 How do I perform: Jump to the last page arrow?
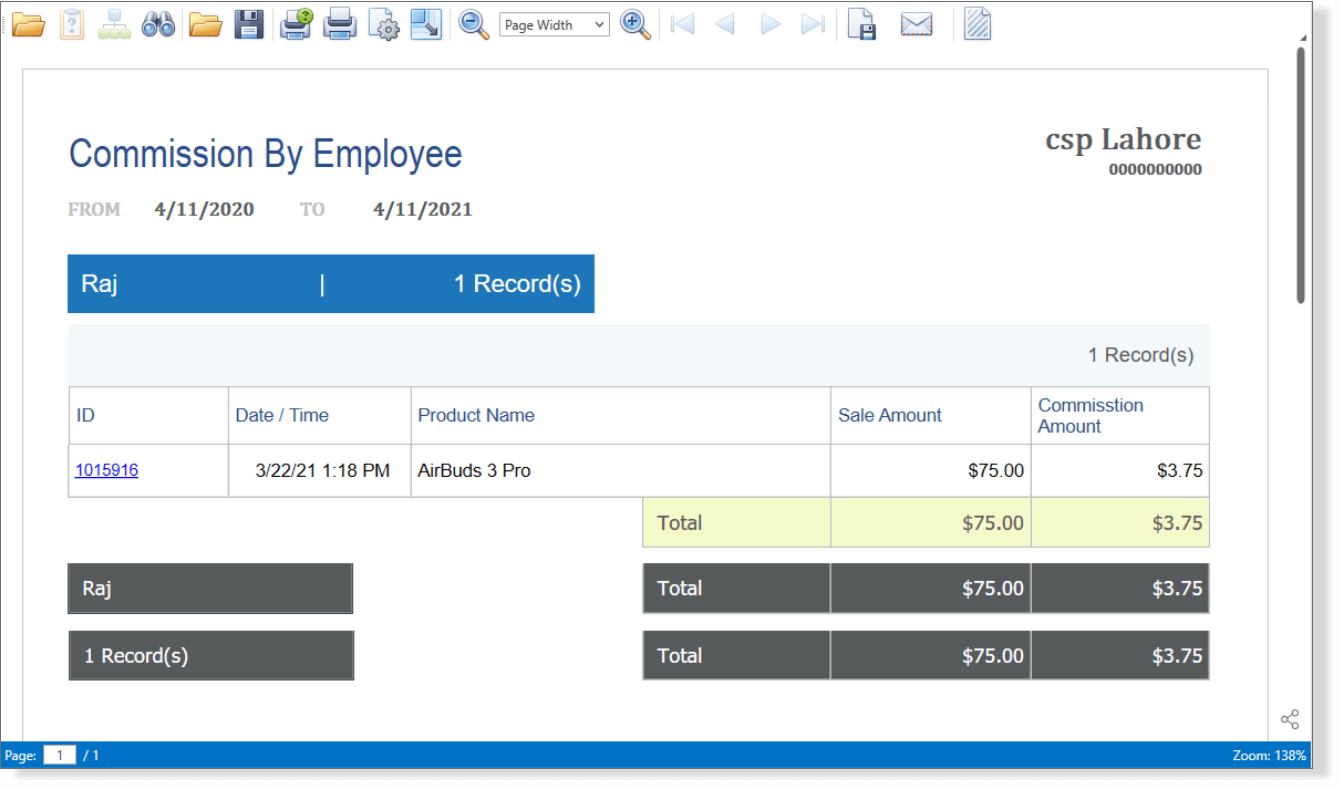pyautogui.click(x=813, y=24)
